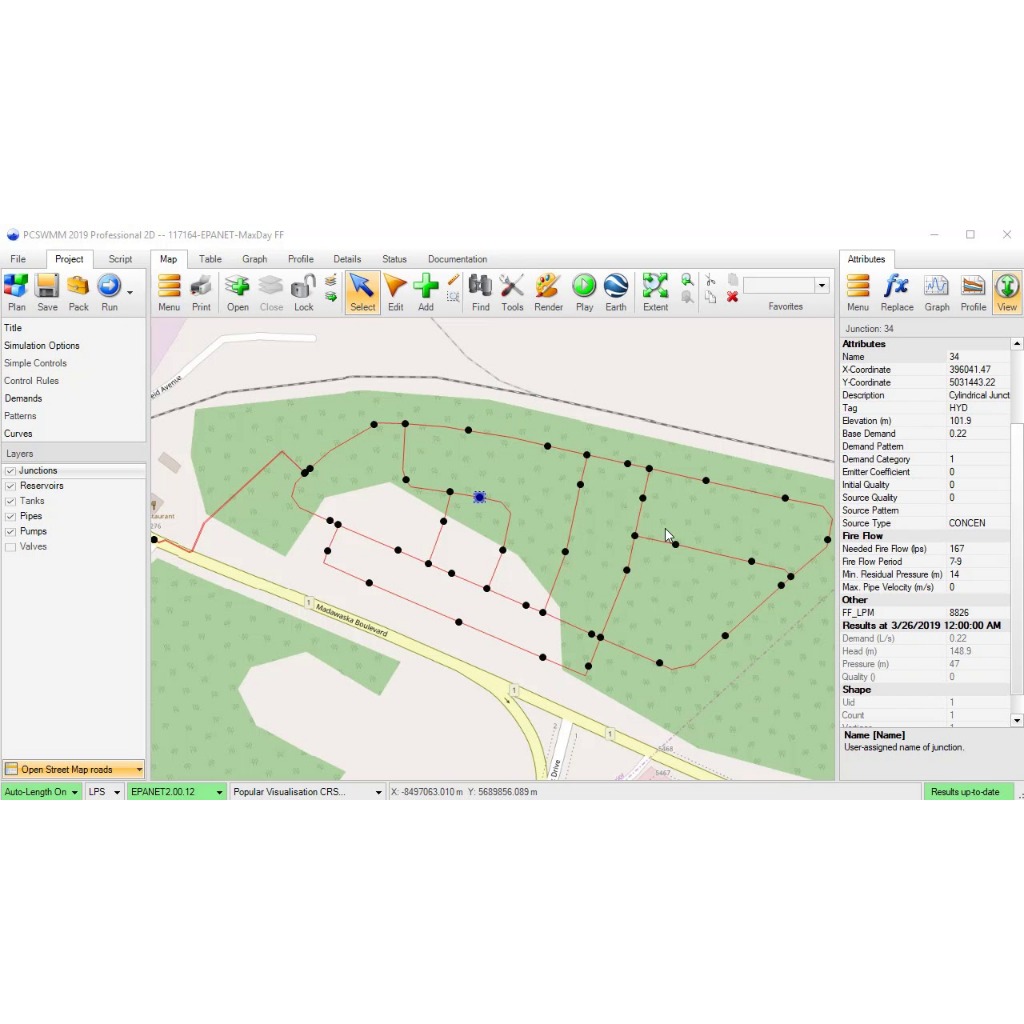
Task: Switch to the Table tab
Action: (x=210, y=259)
